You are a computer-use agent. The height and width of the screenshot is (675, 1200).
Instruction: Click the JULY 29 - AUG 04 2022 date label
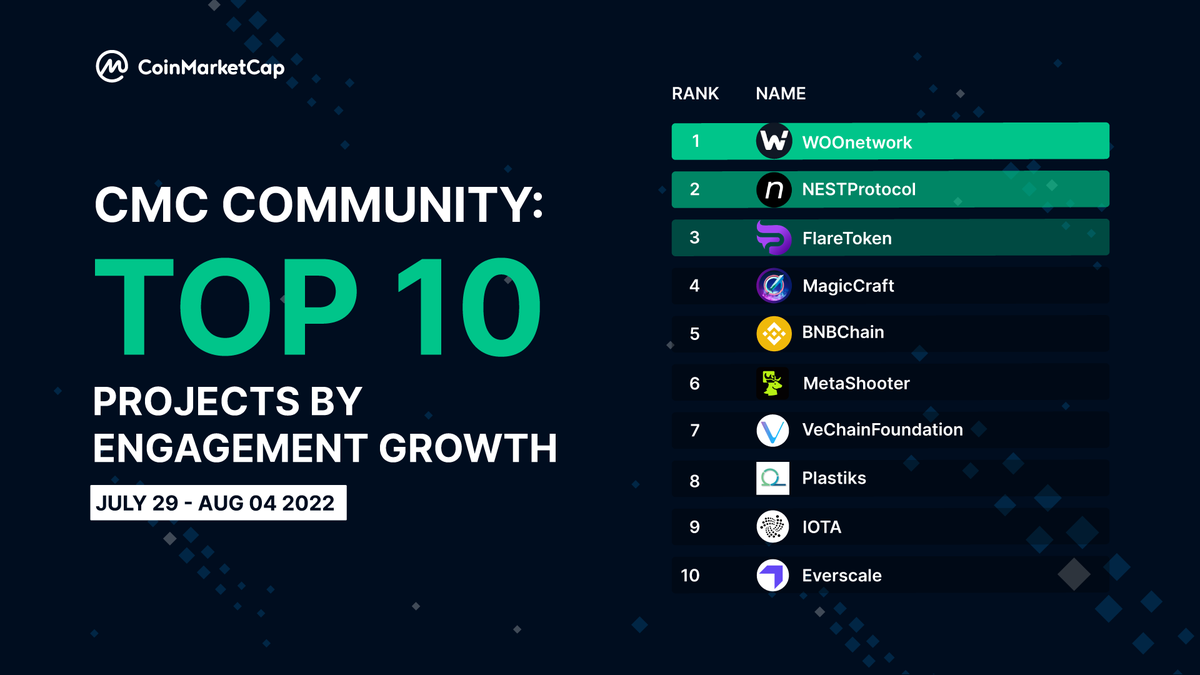[218, 503]
